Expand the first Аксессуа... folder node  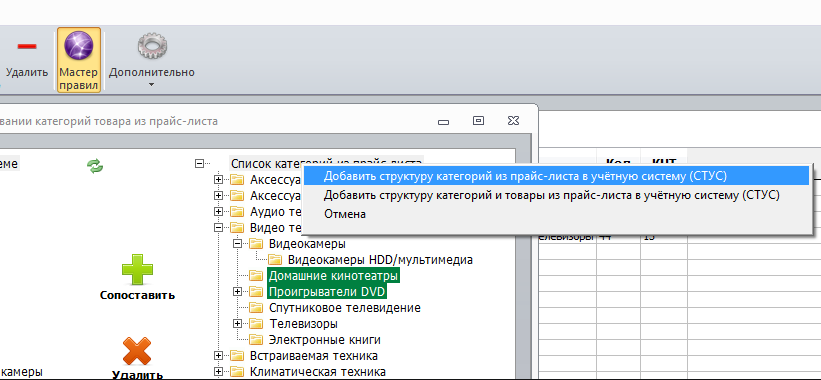(218, 180)
